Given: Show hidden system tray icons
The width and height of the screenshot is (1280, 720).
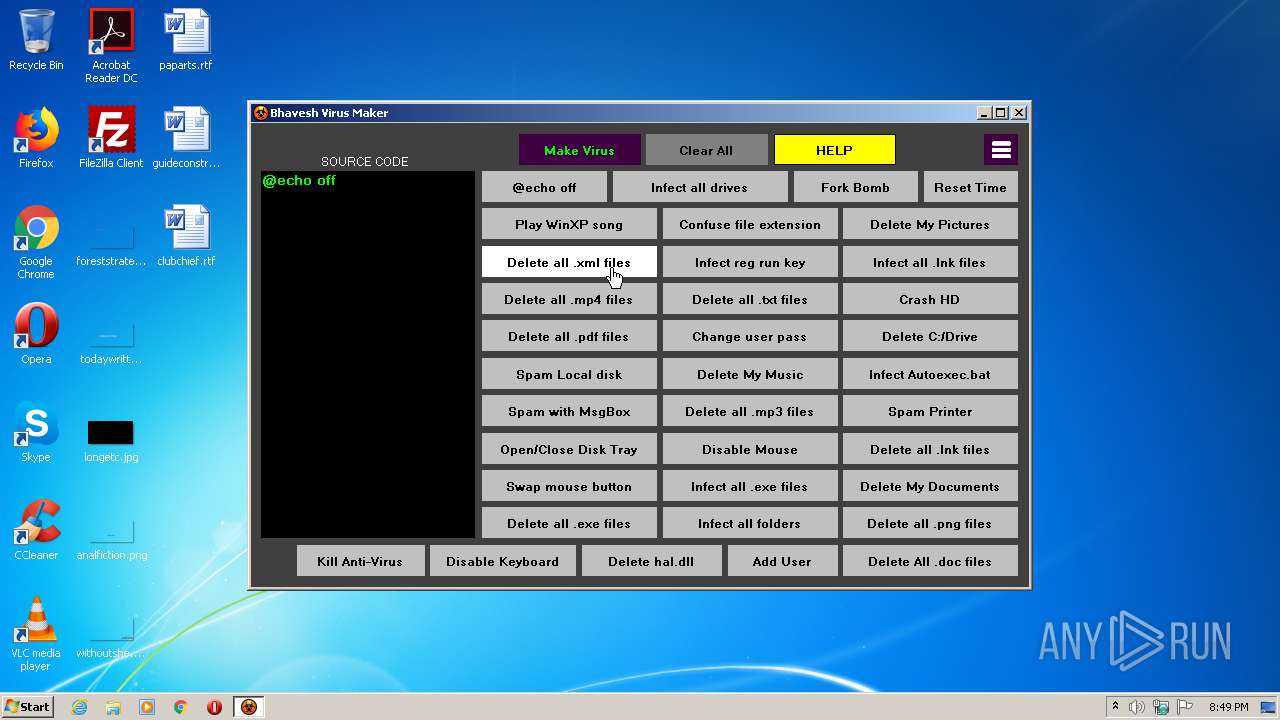Looking at the screenshot, I should 1115,707.
